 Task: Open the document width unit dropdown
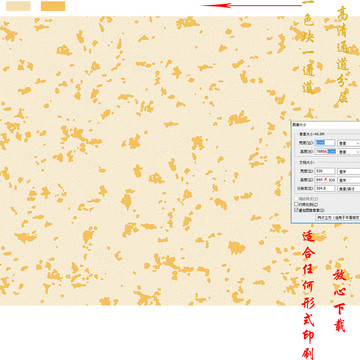point(349,172)
